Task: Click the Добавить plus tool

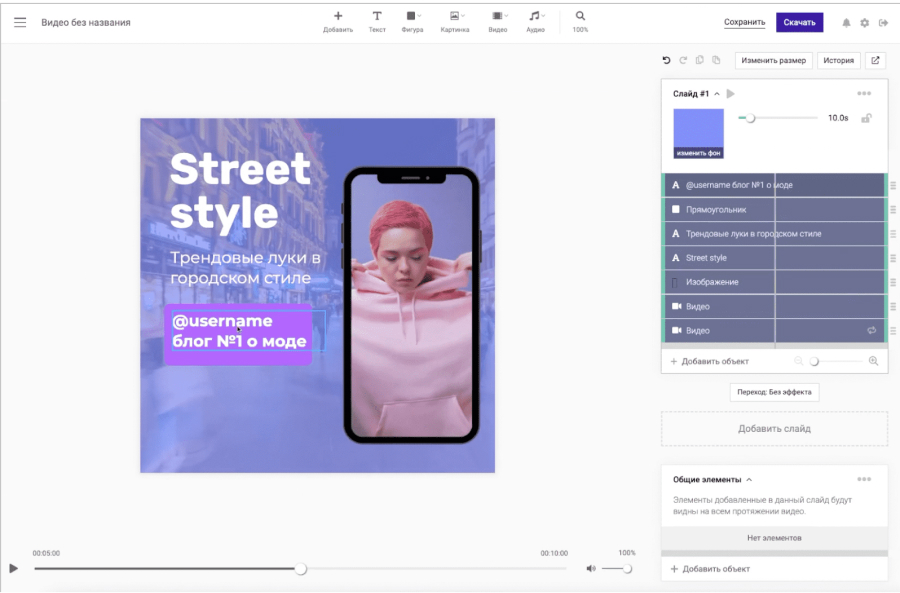Action: pyautogui.click(x=338, y=21)
